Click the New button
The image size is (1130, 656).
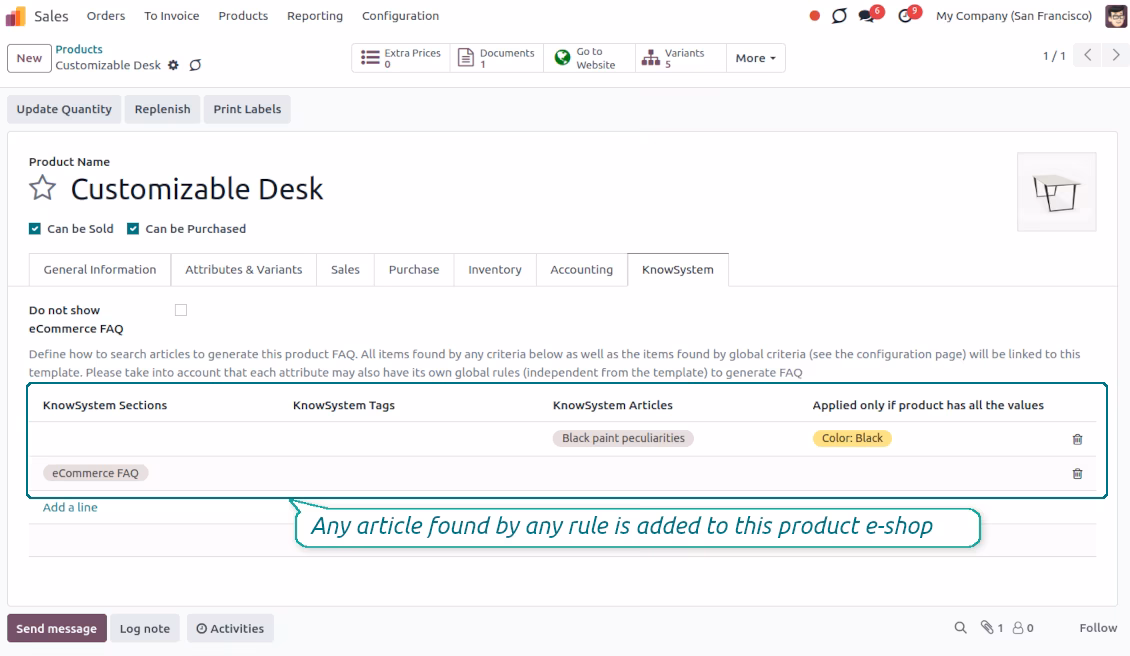click(30, 58)
